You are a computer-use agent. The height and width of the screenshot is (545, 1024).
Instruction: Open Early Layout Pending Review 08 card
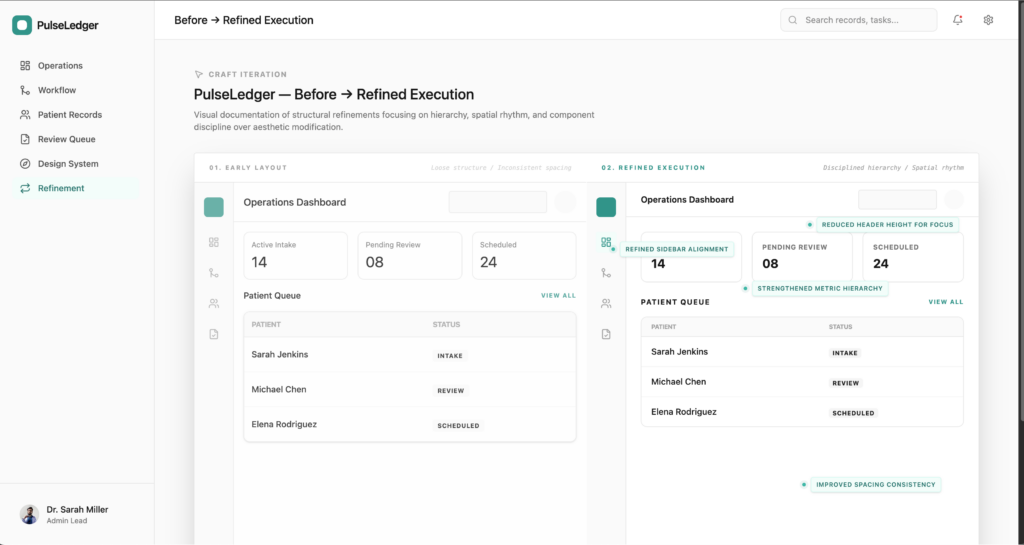click(x=409, y=255)
